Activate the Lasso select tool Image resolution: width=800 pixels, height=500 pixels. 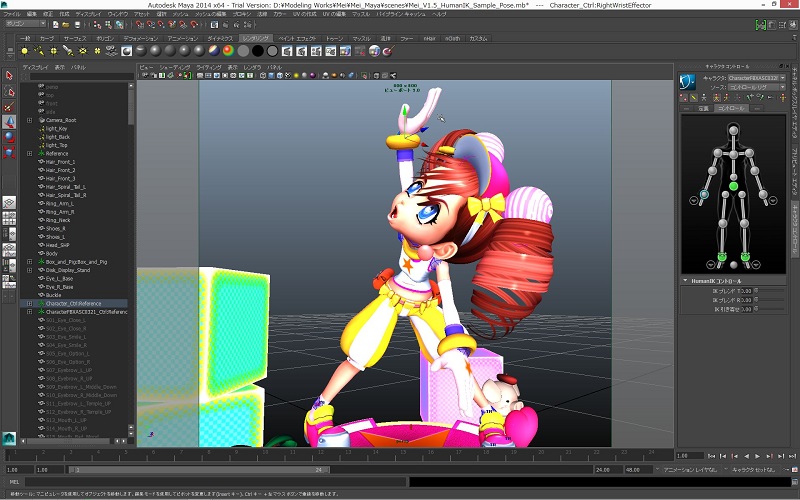pyautogui.click(x=9, y=91)
